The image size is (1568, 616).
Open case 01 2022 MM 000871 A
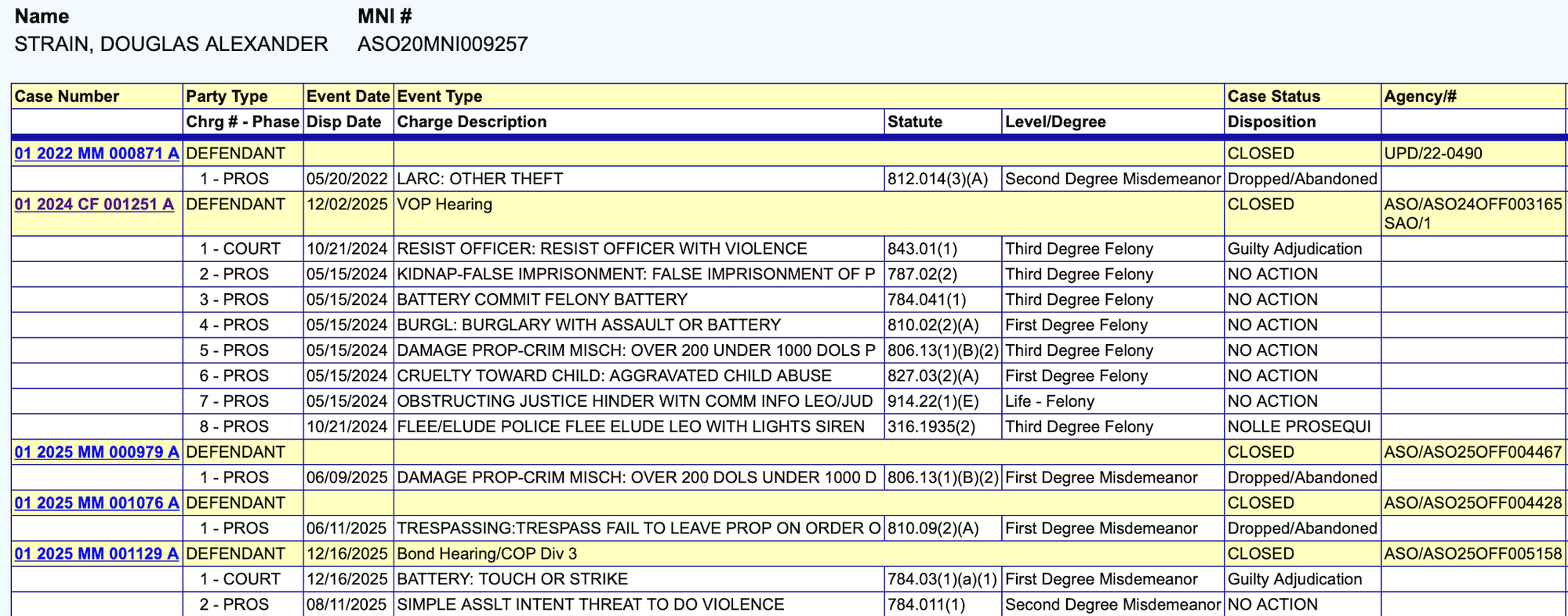click(x=96, y=154)
